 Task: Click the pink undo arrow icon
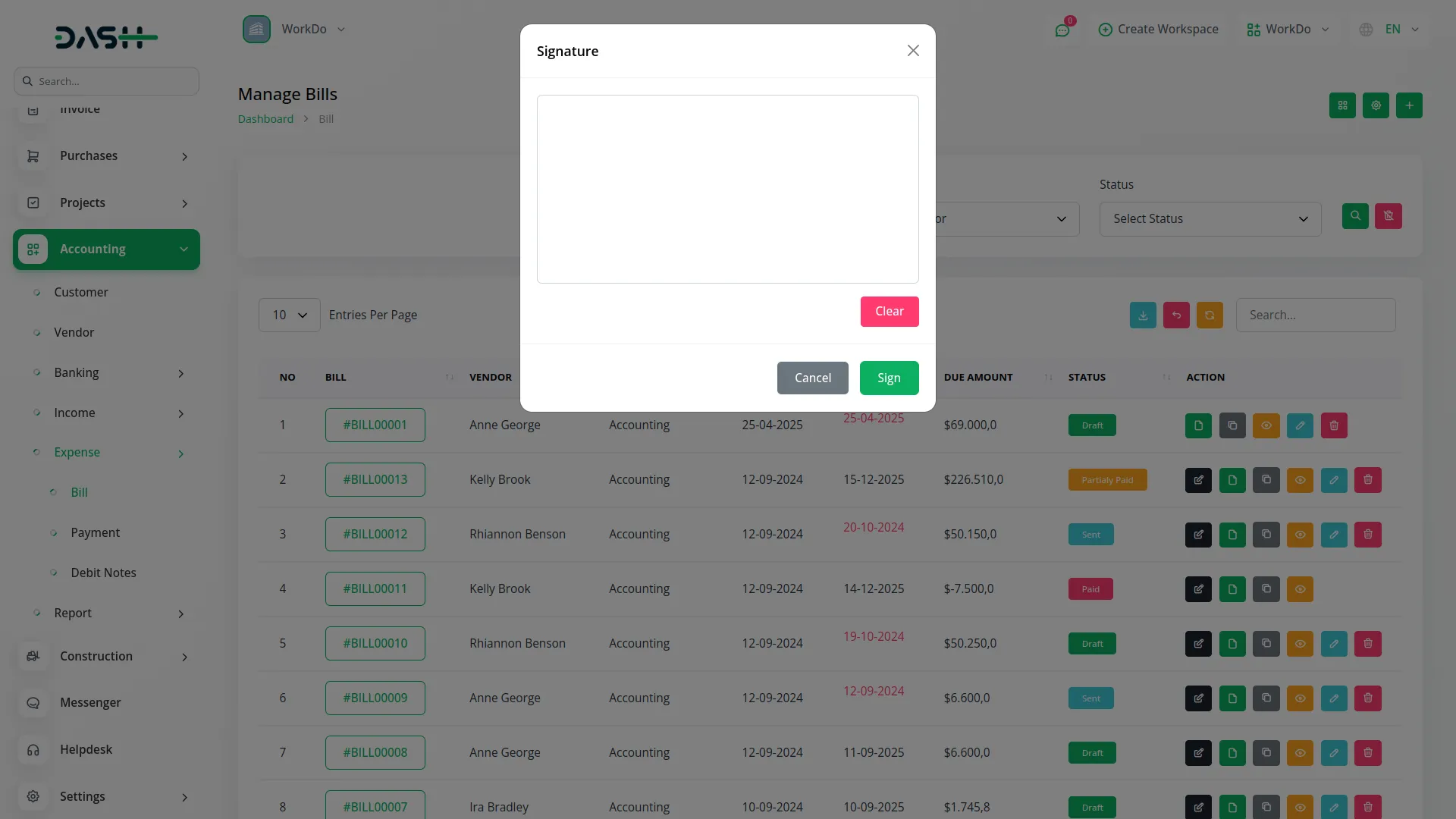click(x=1176, y=315)
